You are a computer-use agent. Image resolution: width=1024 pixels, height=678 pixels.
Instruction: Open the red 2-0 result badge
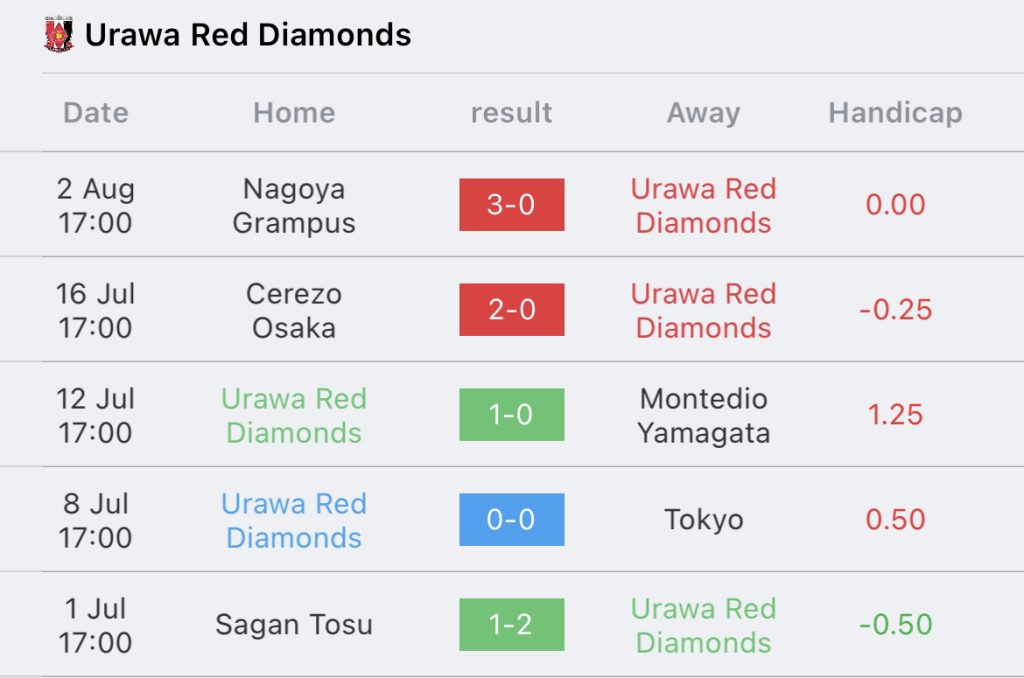pyautogui.click(x=511, y=310)
